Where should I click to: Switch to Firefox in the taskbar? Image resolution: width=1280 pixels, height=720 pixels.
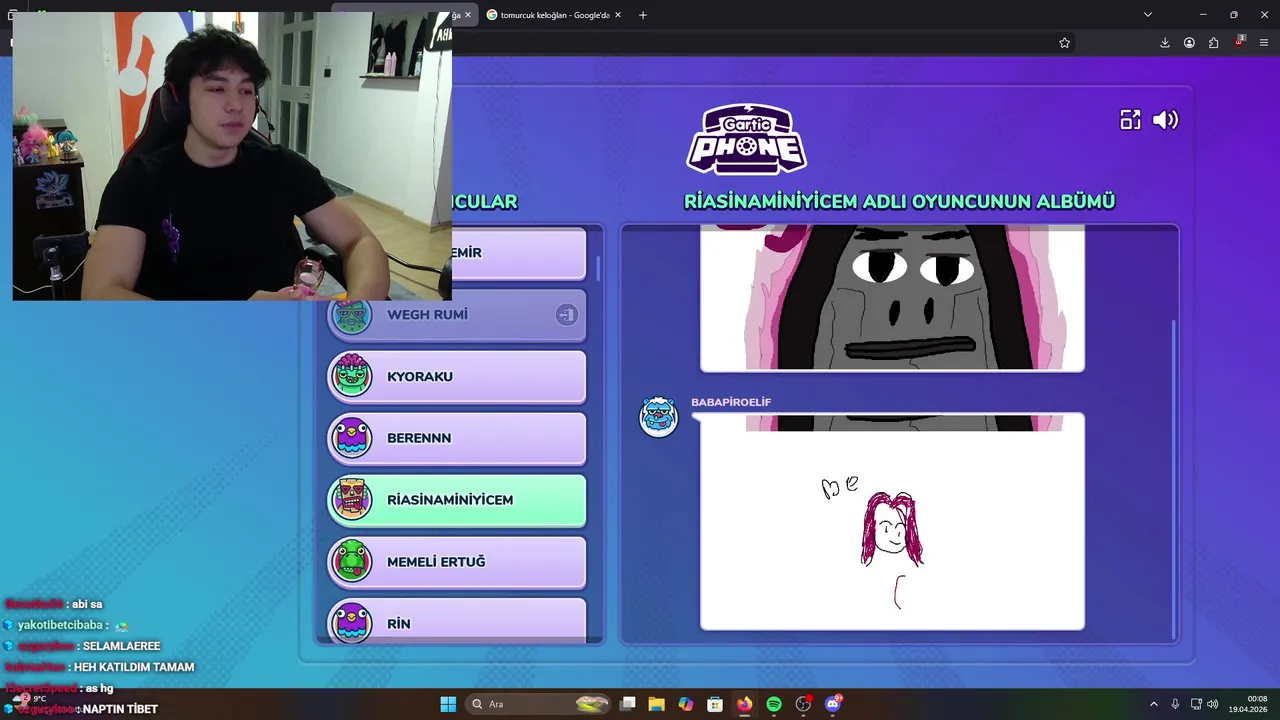tap(744, 704)
